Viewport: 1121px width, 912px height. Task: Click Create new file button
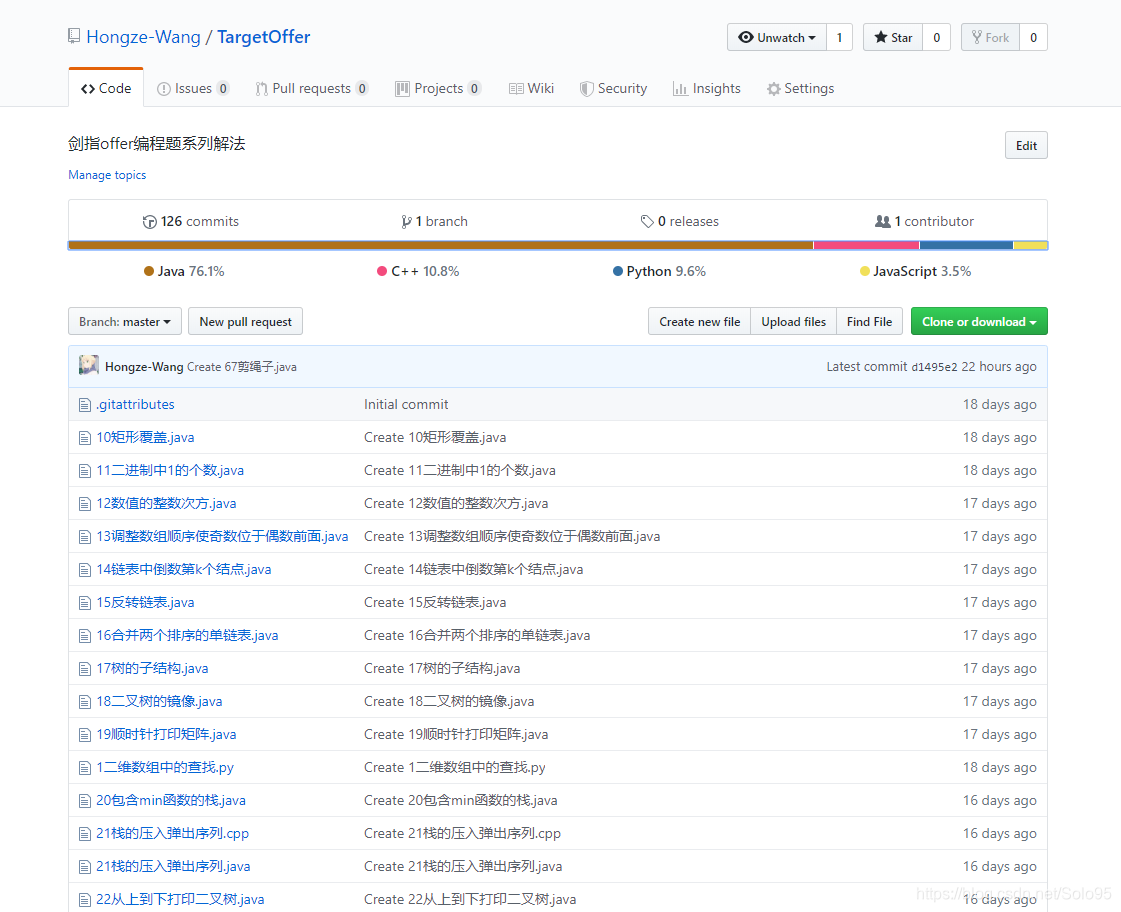699,322
